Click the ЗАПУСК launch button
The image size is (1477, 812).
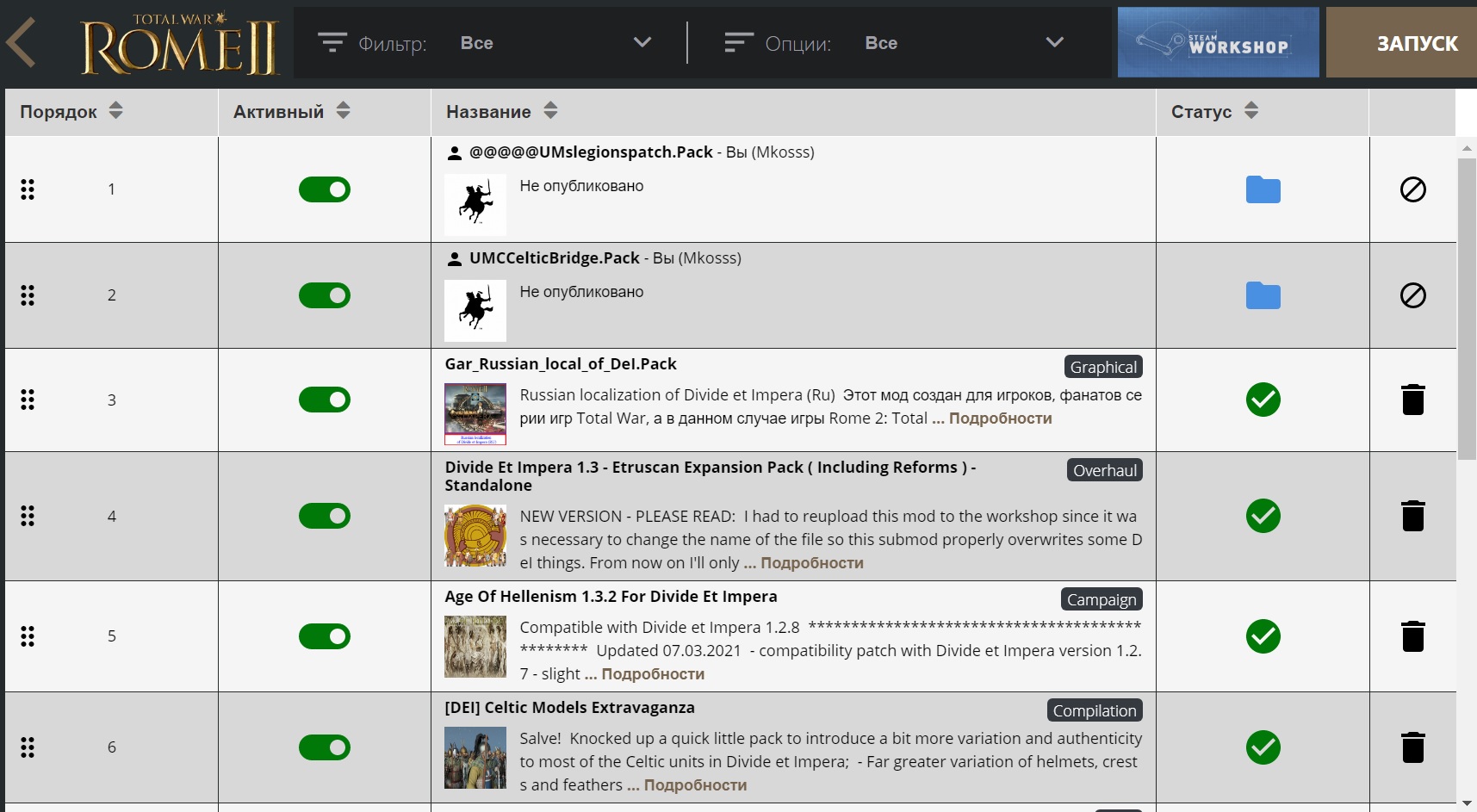pos(1401,42)
